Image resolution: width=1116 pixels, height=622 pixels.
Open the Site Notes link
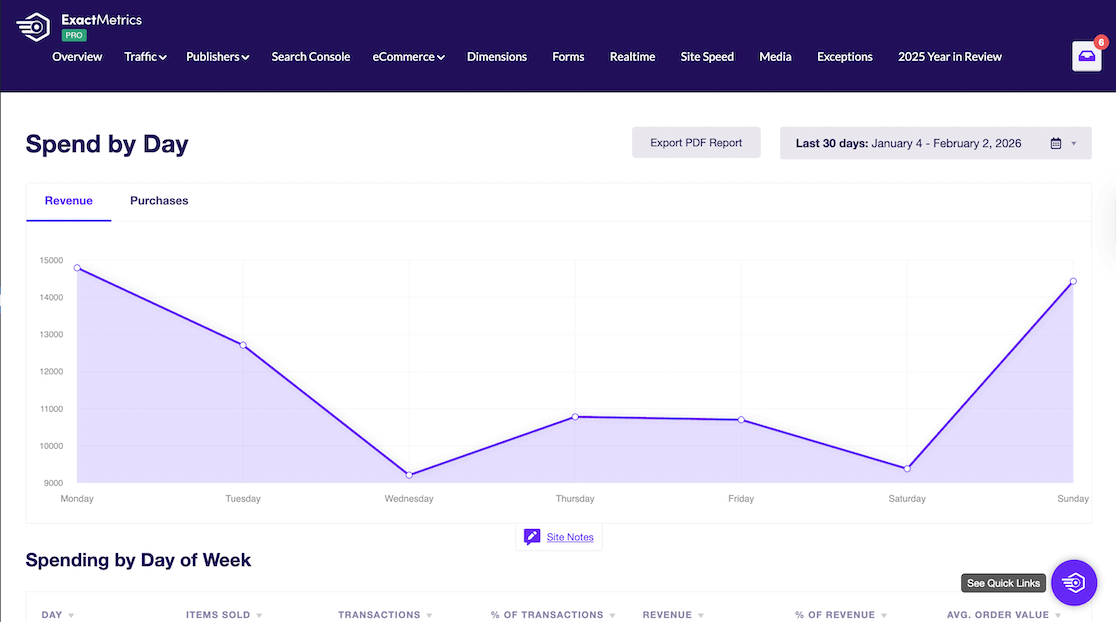pos(569,536)
